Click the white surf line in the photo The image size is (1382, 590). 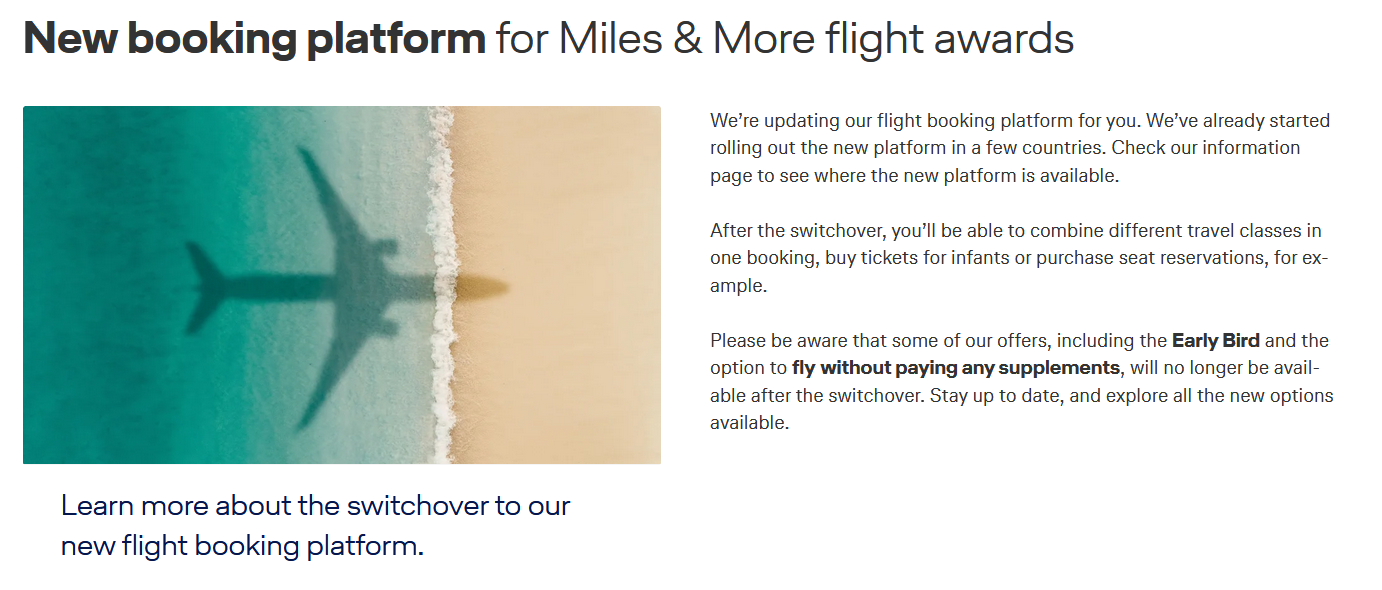coord(440,300)
